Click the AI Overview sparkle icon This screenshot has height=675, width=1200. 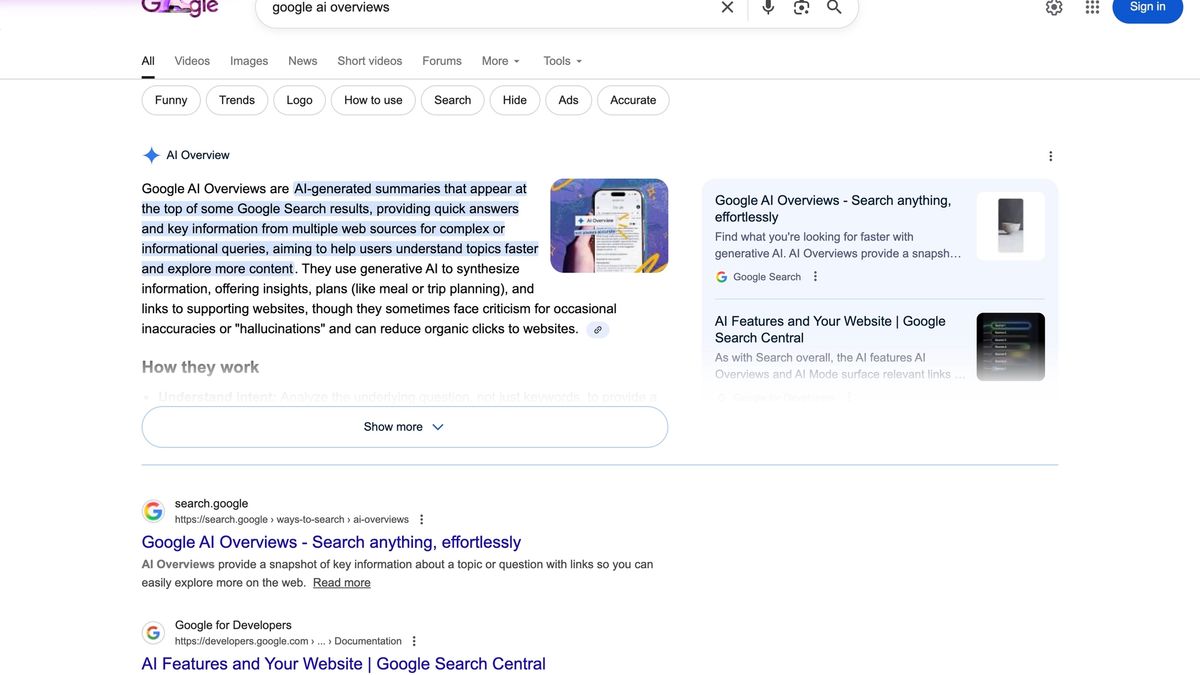point(151,155)
